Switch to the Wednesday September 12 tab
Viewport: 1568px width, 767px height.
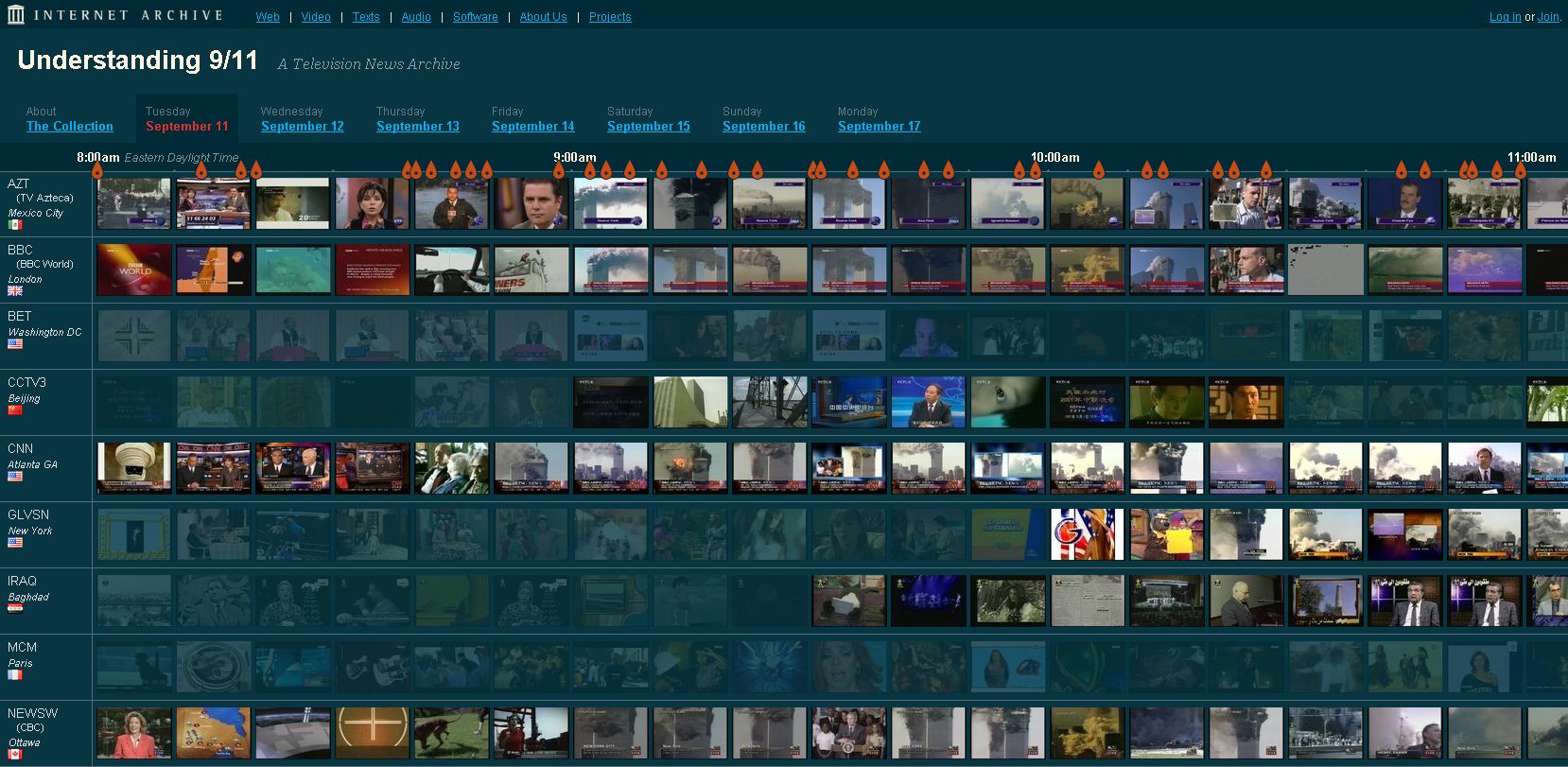tap(302, 127)
